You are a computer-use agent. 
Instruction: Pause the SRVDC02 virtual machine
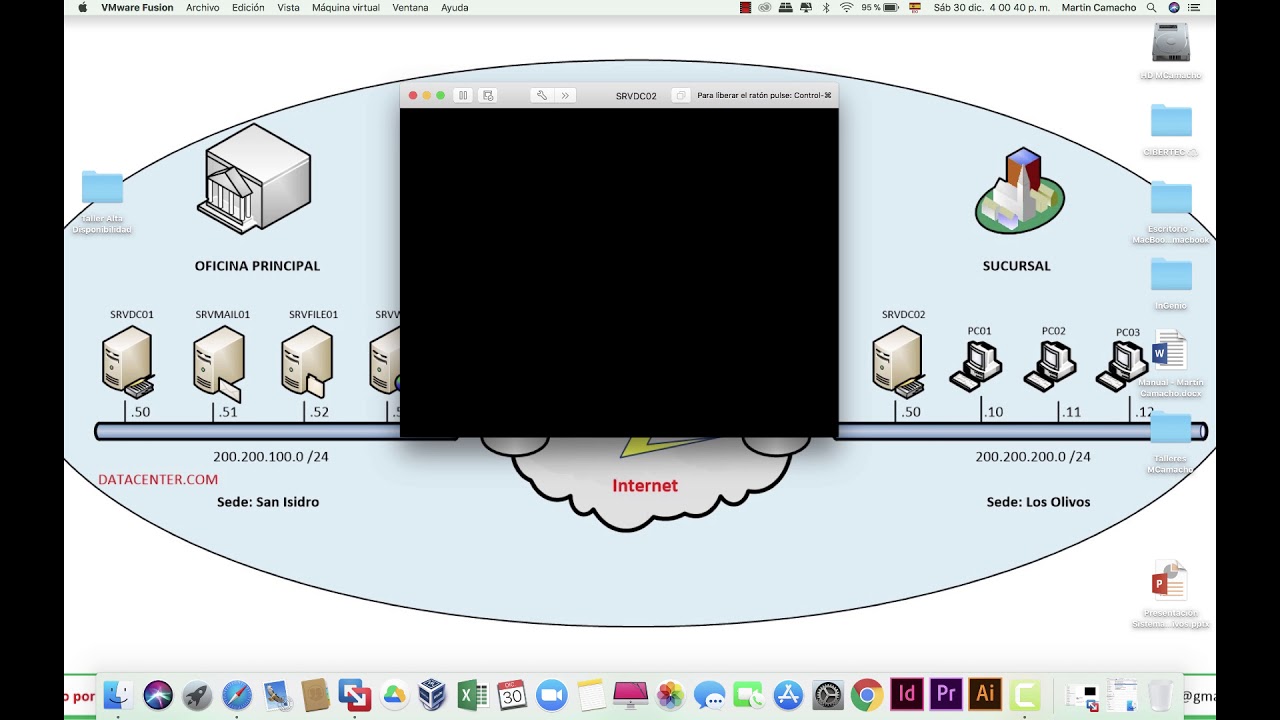pyautogui.click(x=463, y=95)
